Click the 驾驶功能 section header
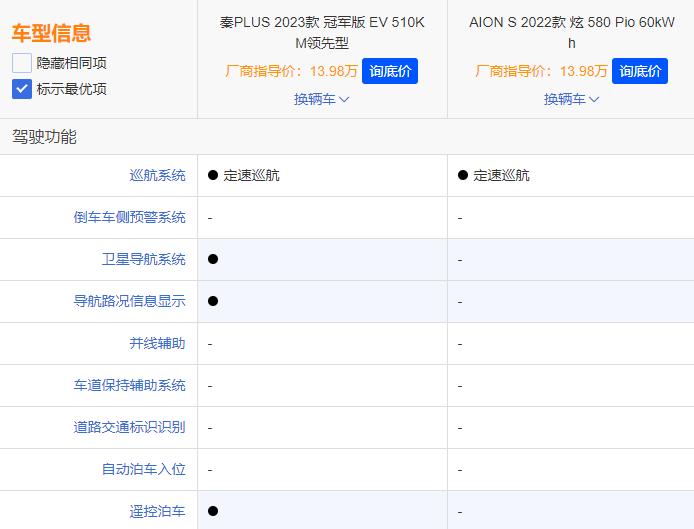 44,137
